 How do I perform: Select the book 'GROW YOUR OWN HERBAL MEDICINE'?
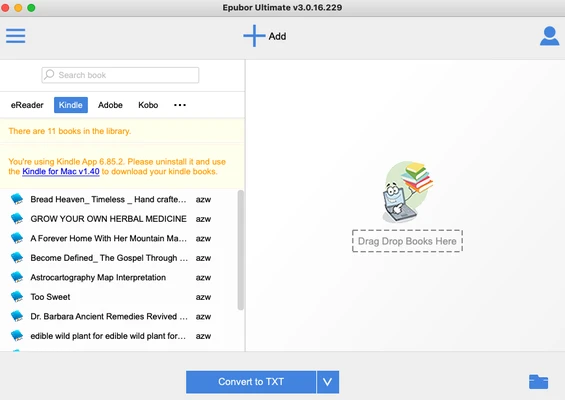point(108,219)
